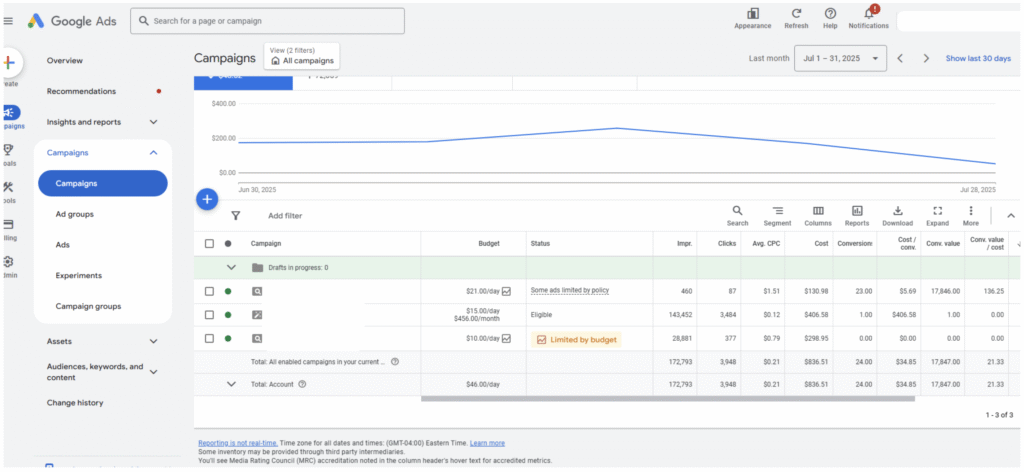
Task: Click the filter funnel icon beside Add filter
Action: pos(236,215)
